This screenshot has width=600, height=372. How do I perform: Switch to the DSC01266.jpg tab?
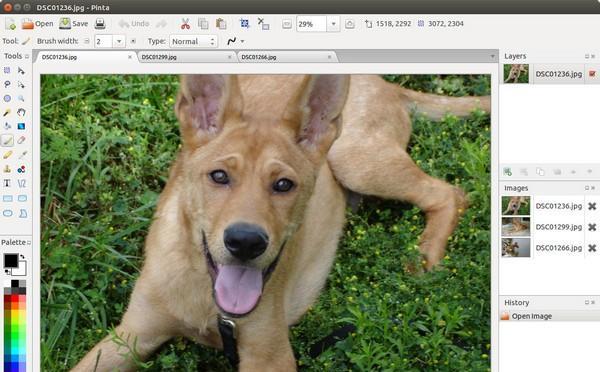pos(286,57)
